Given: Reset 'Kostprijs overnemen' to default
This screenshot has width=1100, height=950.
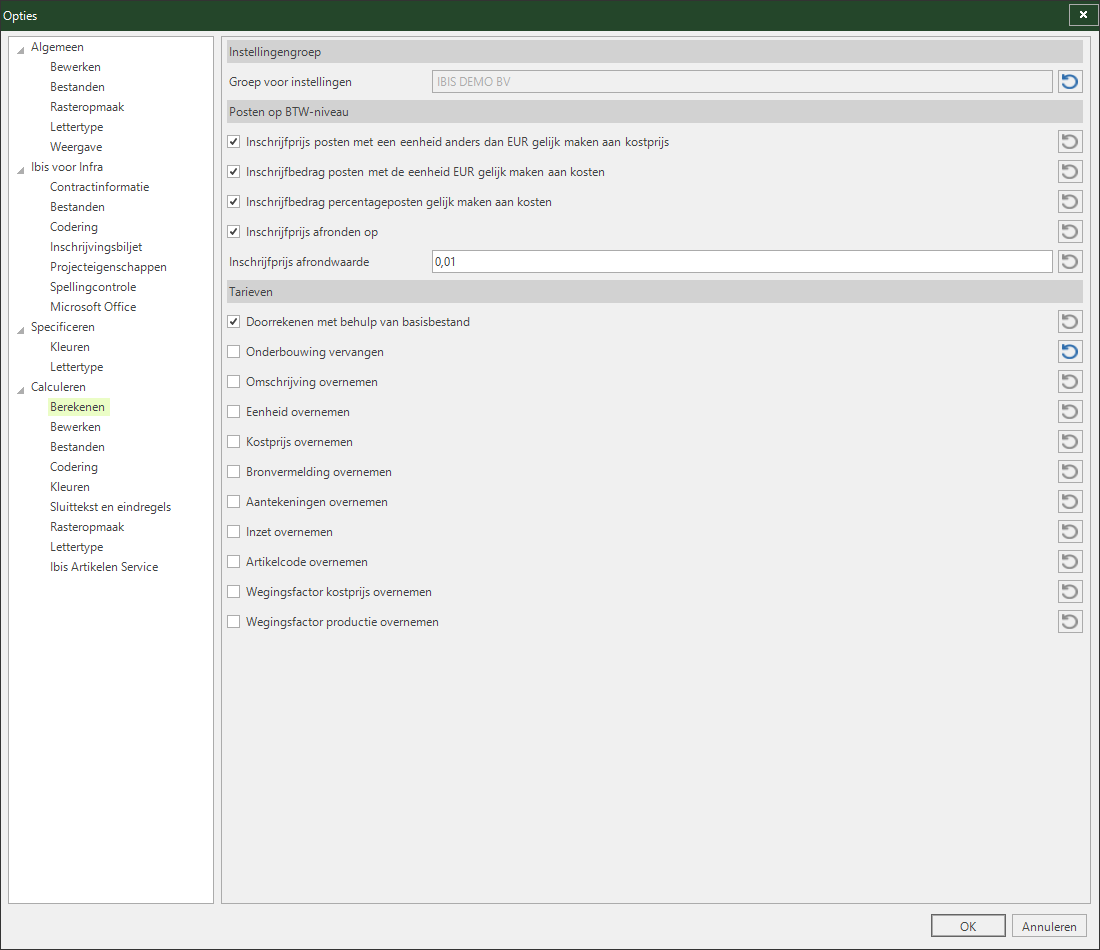Looking at the screenshot, I should tap(1070, 442).
